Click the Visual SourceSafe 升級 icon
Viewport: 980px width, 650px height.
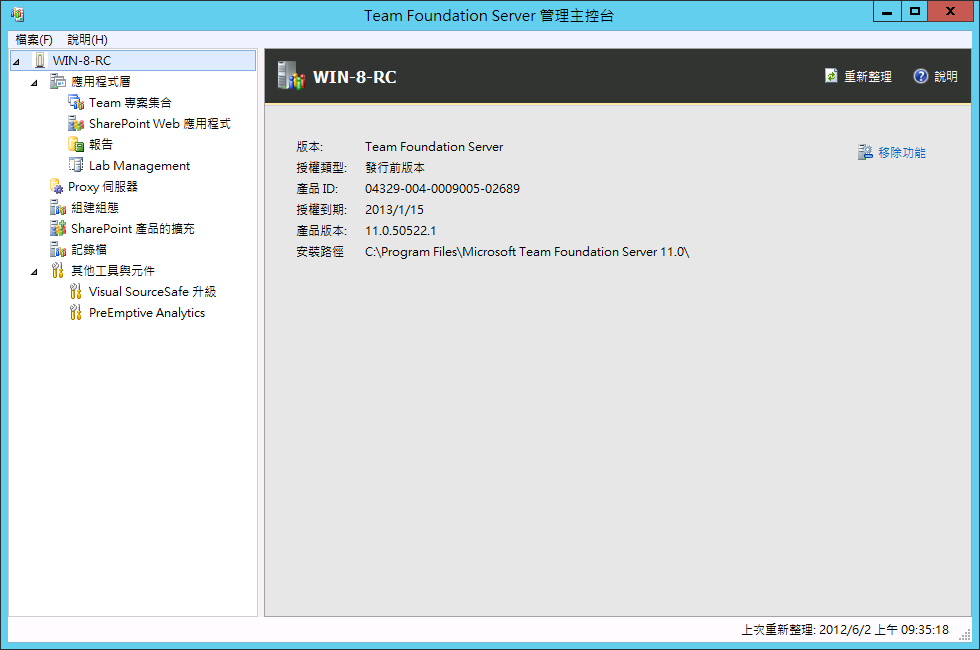(x=76, y=291)
